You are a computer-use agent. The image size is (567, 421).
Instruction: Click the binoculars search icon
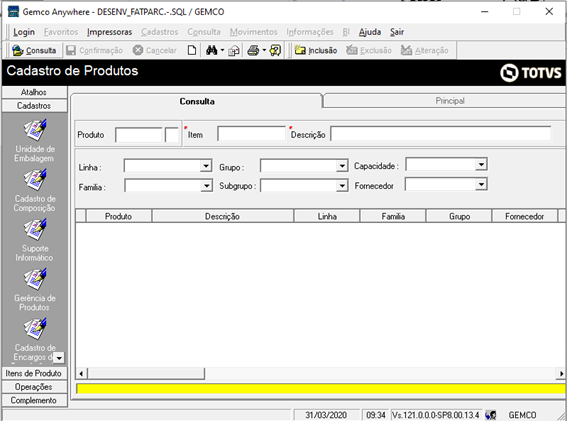(212, 50)
